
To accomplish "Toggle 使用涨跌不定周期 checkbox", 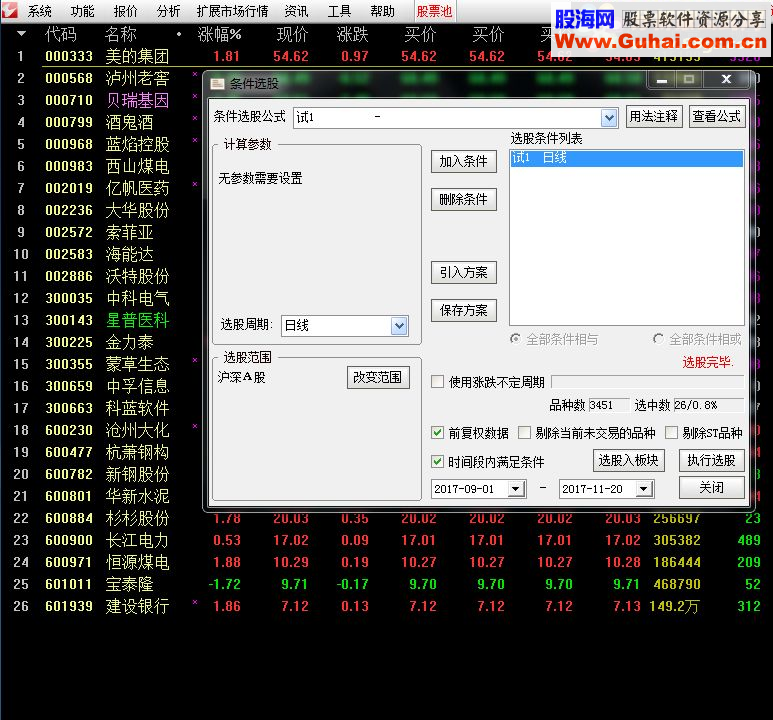I will click(437, 382).
